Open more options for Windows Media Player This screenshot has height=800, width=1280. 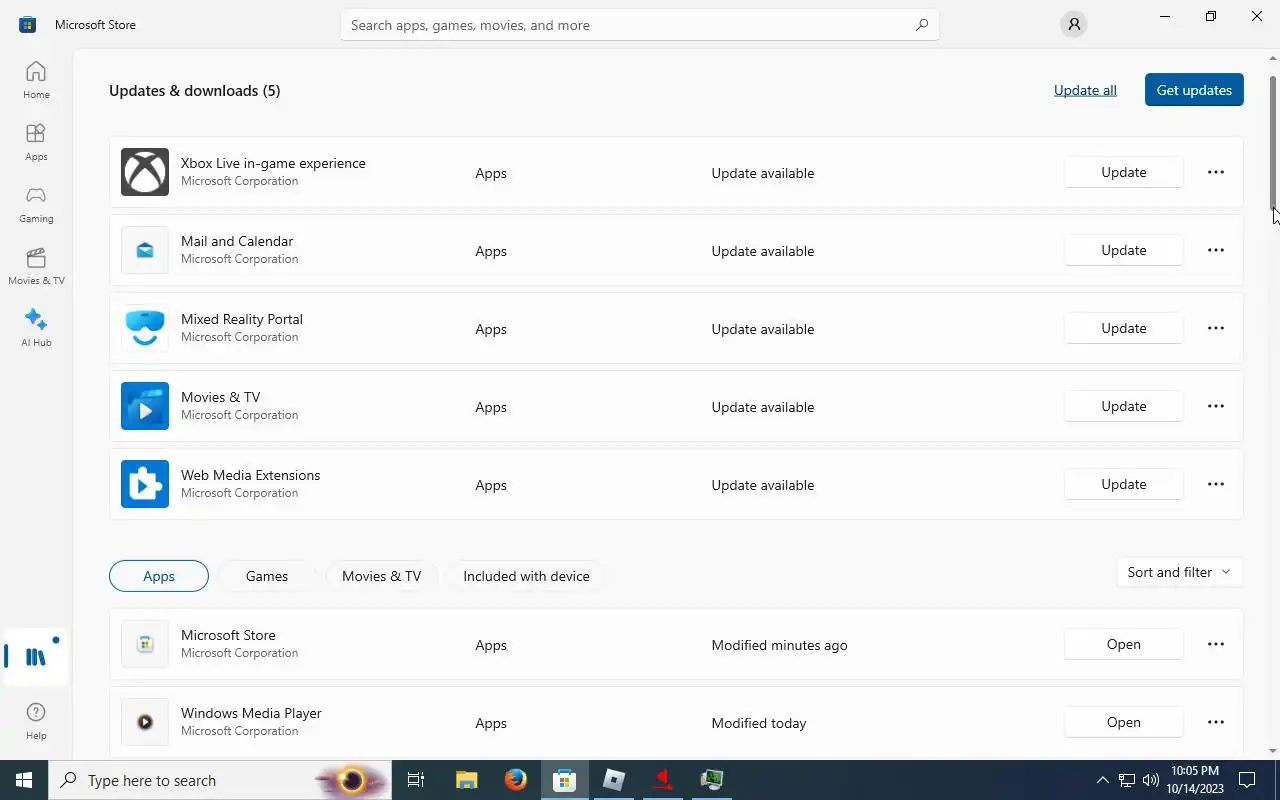(x=1216, y=722)
